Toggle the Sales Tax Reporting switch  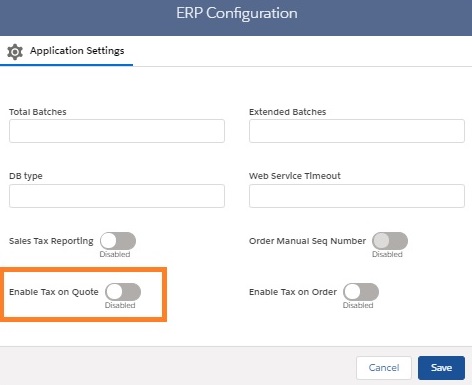point(118,241)
